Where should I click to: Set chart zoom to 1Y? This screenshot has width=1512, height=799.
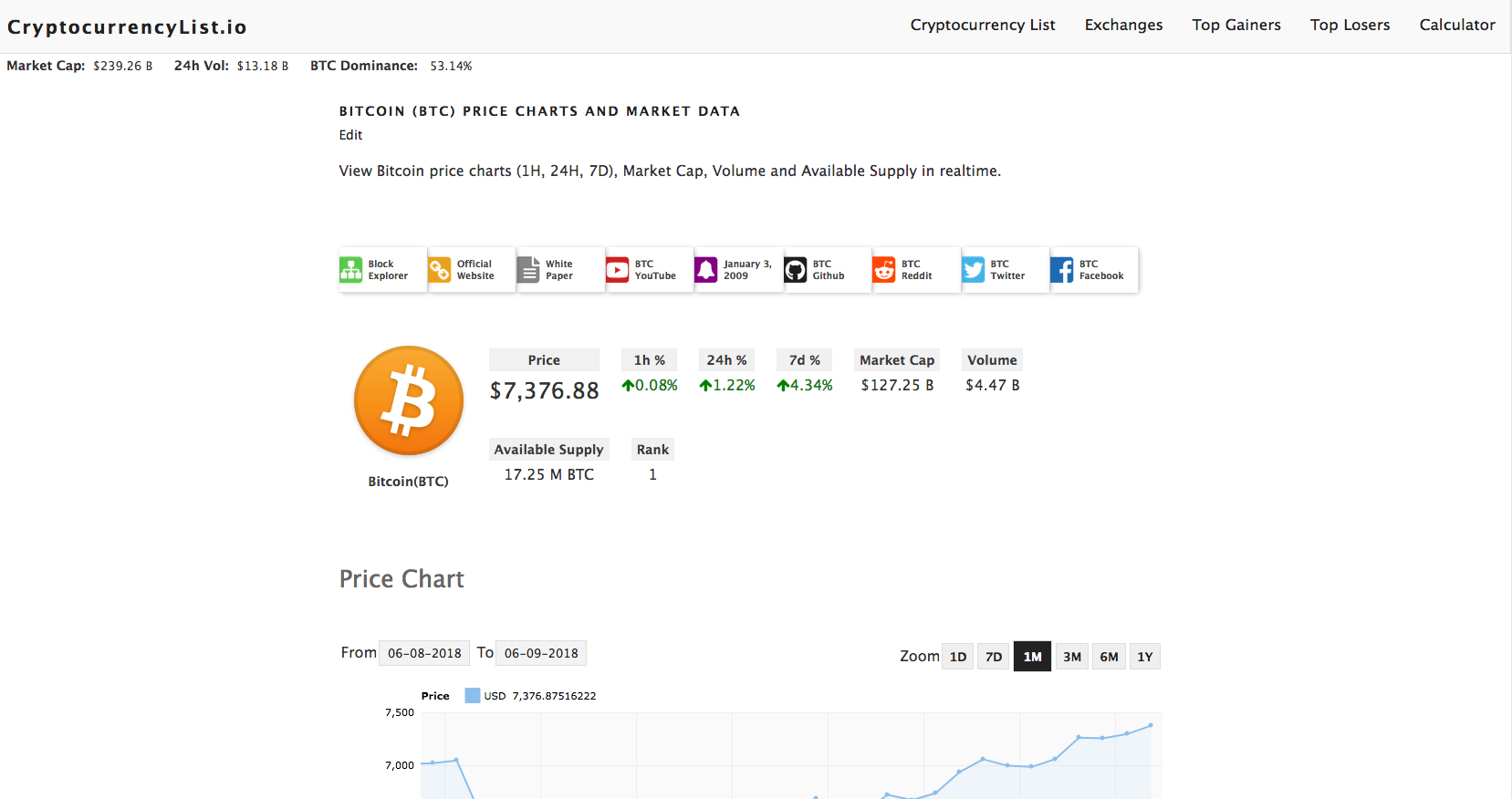pos(1145,657)
